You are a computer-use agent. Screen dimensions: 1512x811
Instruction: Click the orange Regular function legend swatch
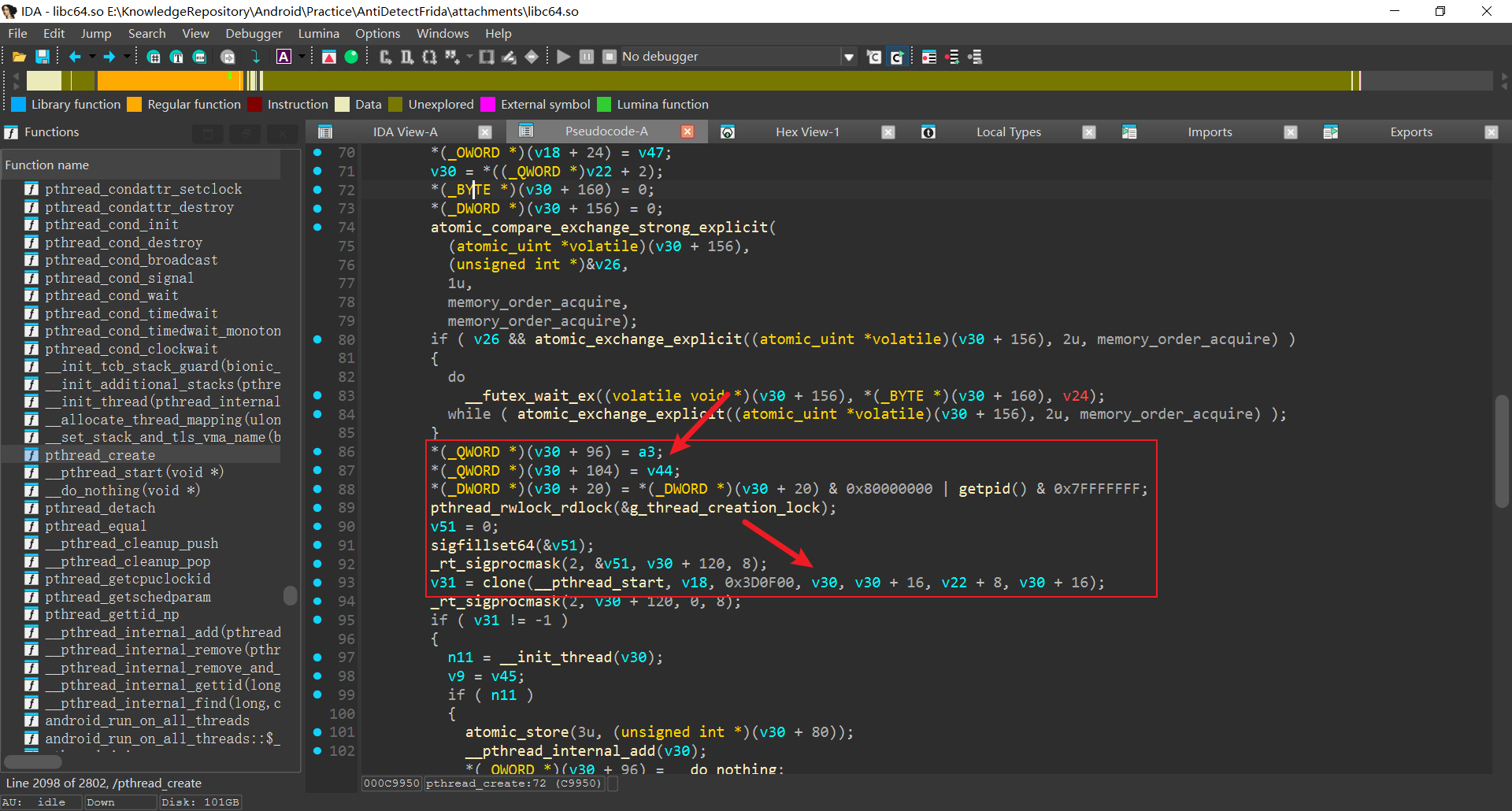pos(135,105)
